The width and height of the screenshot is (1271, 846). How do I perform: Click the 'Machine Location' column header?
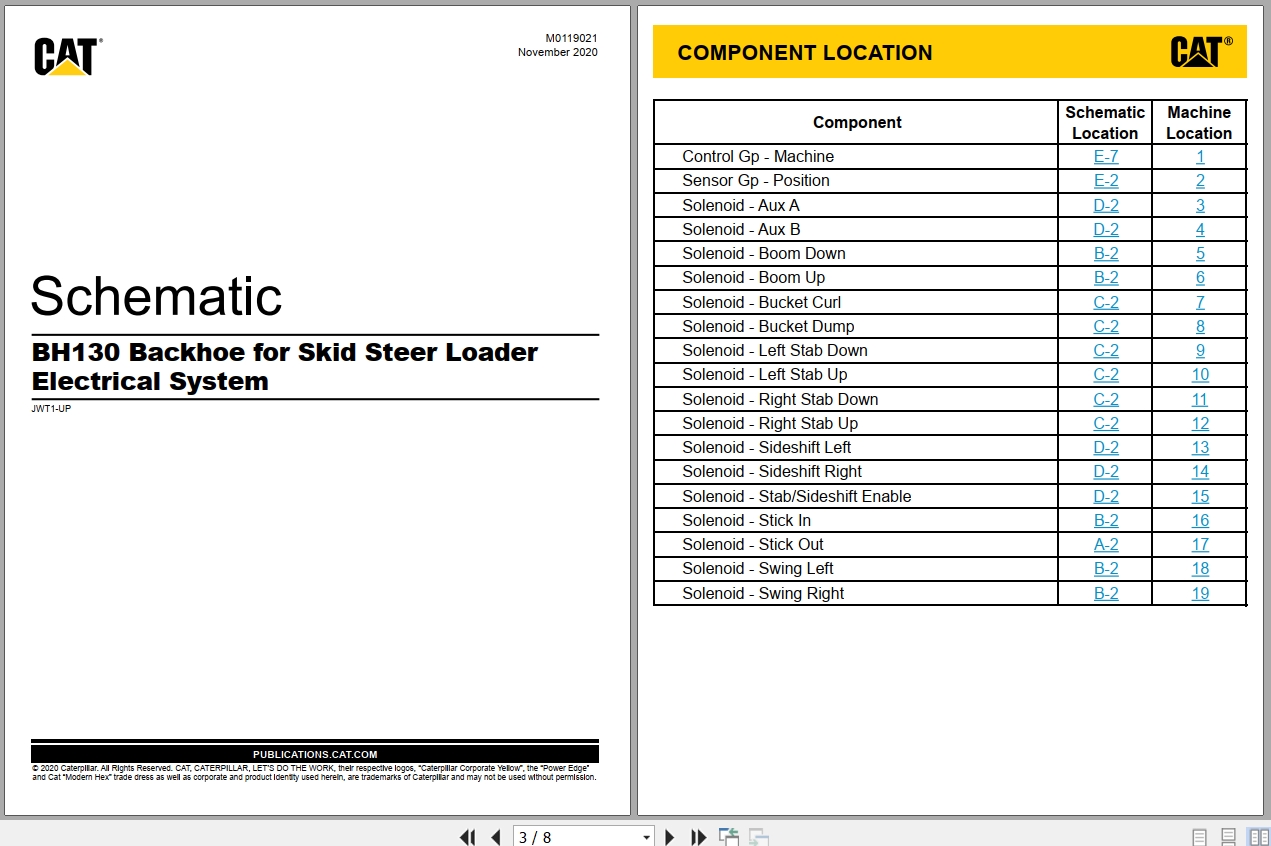click(1199, 122)
